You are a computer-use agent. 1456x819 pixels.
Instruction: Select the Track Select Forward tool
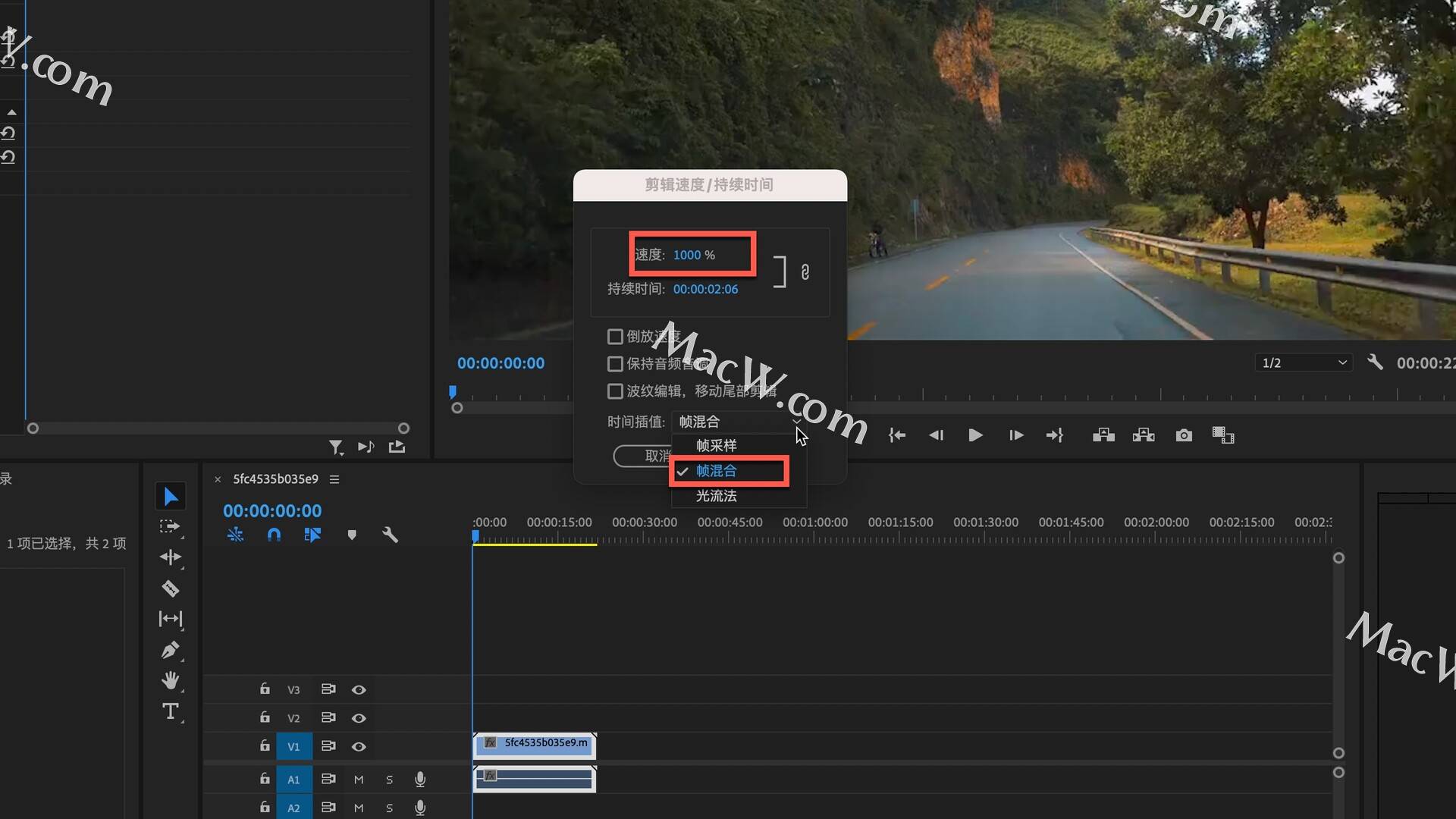click(x=170, y=526)
